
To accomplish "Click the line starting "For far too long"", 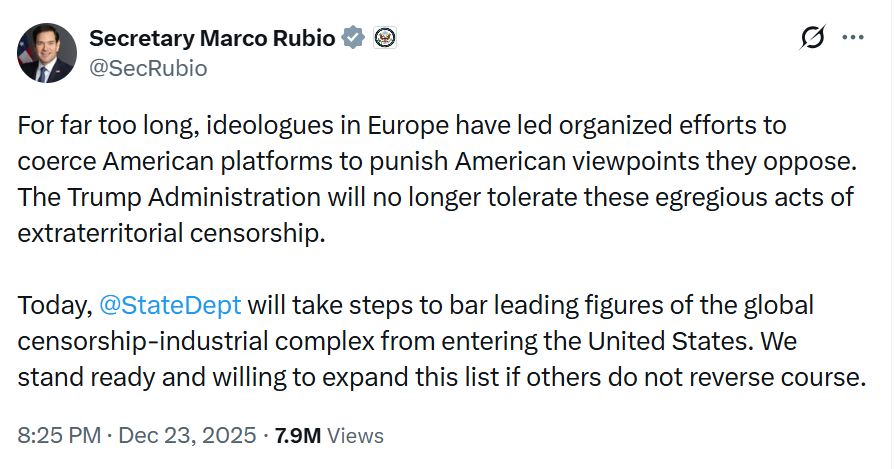I will [x=402, y=127].
